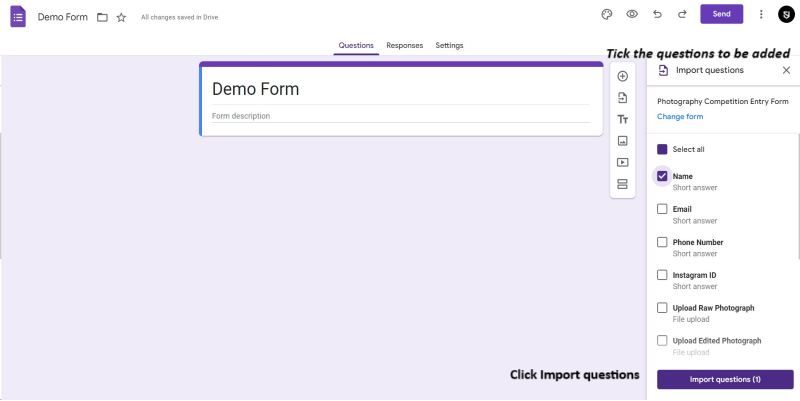Viewport: 800px width, 401px height.
Task: Tick Upload Edited Photograph checkbox
Action: pyautogui.click(x=662, y=341)
